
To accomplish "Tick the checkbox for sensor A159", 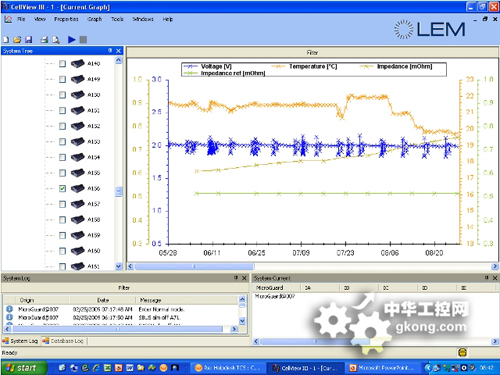I will pyautogui.click(x=62, y=235).
